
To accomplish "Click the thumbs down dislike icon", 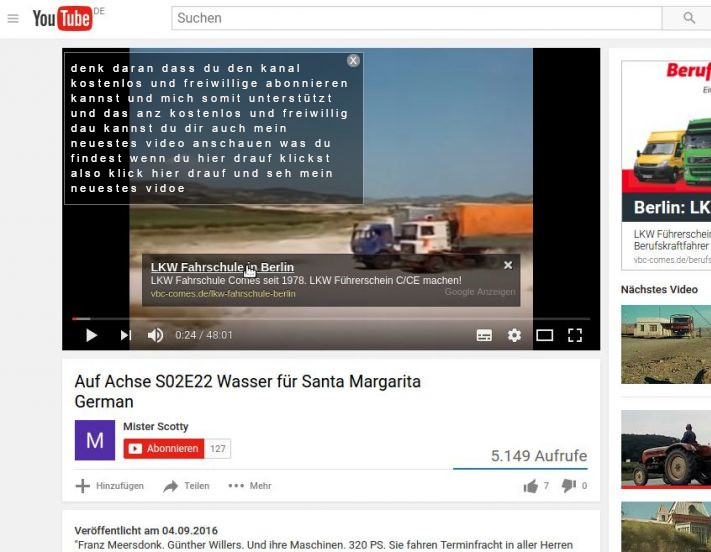I will [x=568, y=486].
